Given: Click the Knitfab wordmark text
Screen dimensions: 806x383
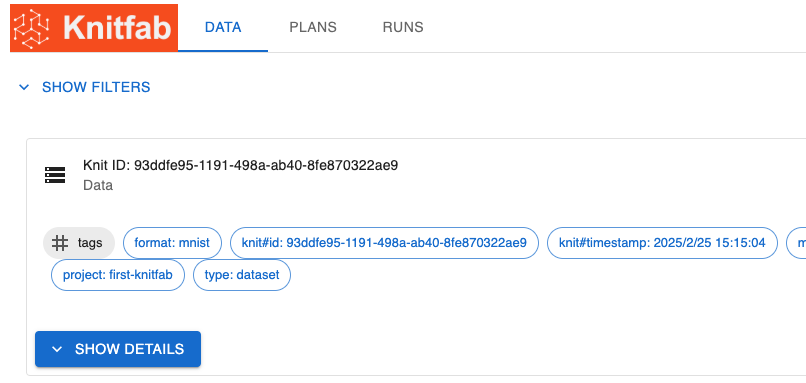Looking at the screenshot, I should pyautogui.click(x=117, y=28).
